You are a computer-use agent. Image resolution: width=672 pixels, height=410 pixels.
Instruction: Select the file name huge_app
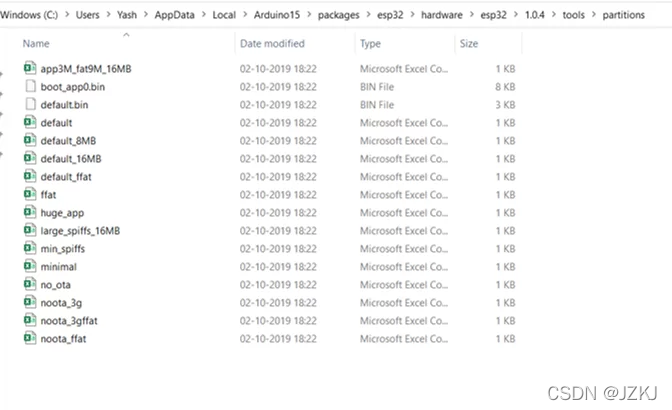(x=62, y=213)
